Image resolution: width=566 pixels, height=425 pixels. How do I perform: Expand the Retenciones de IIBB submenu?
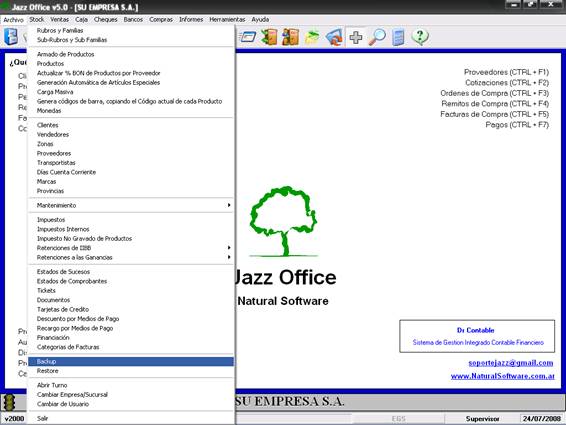pyautogui.click(x=131, y=248)
